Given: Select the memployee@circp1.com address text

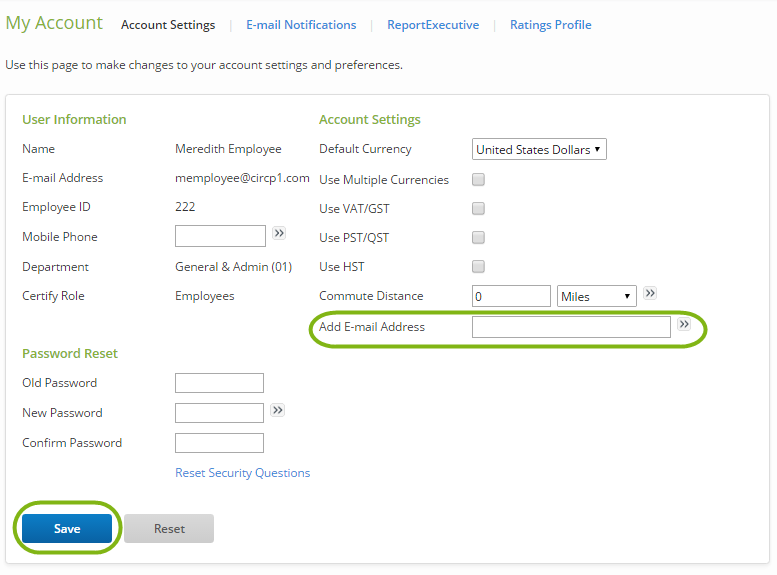Looking at the screenshot, I should (x=242, y=178).
